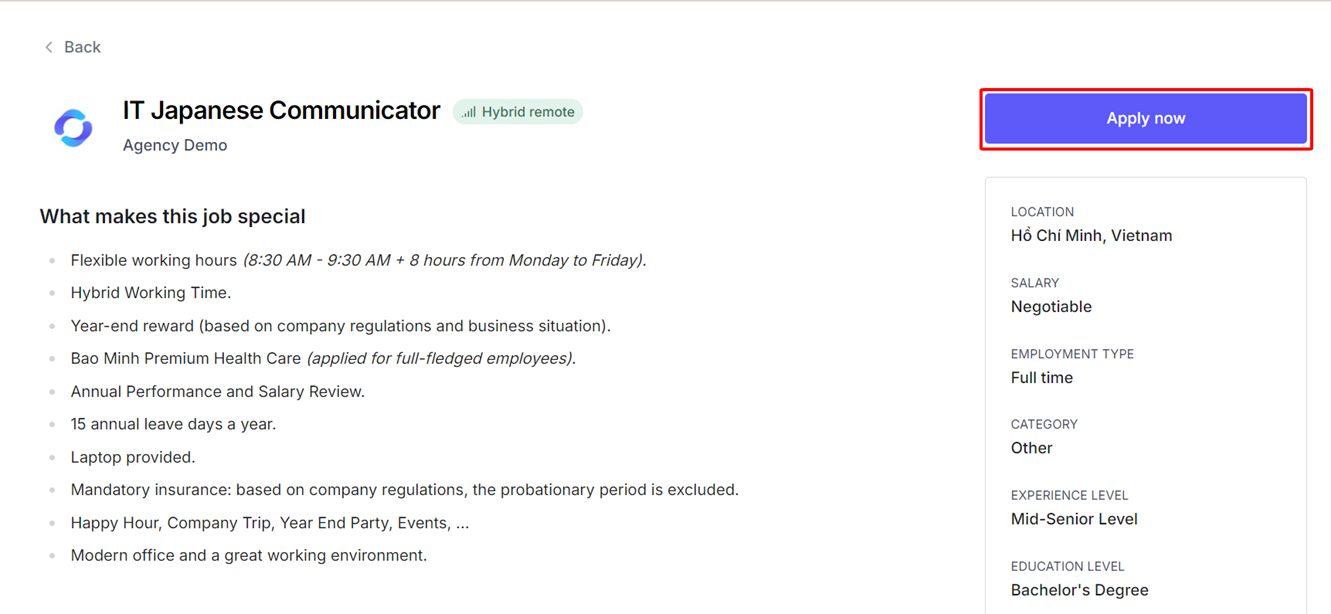Click the Mid-Senior Level experience value
Viewport: 1331px width, 614px height.
tap(1074, 519)
